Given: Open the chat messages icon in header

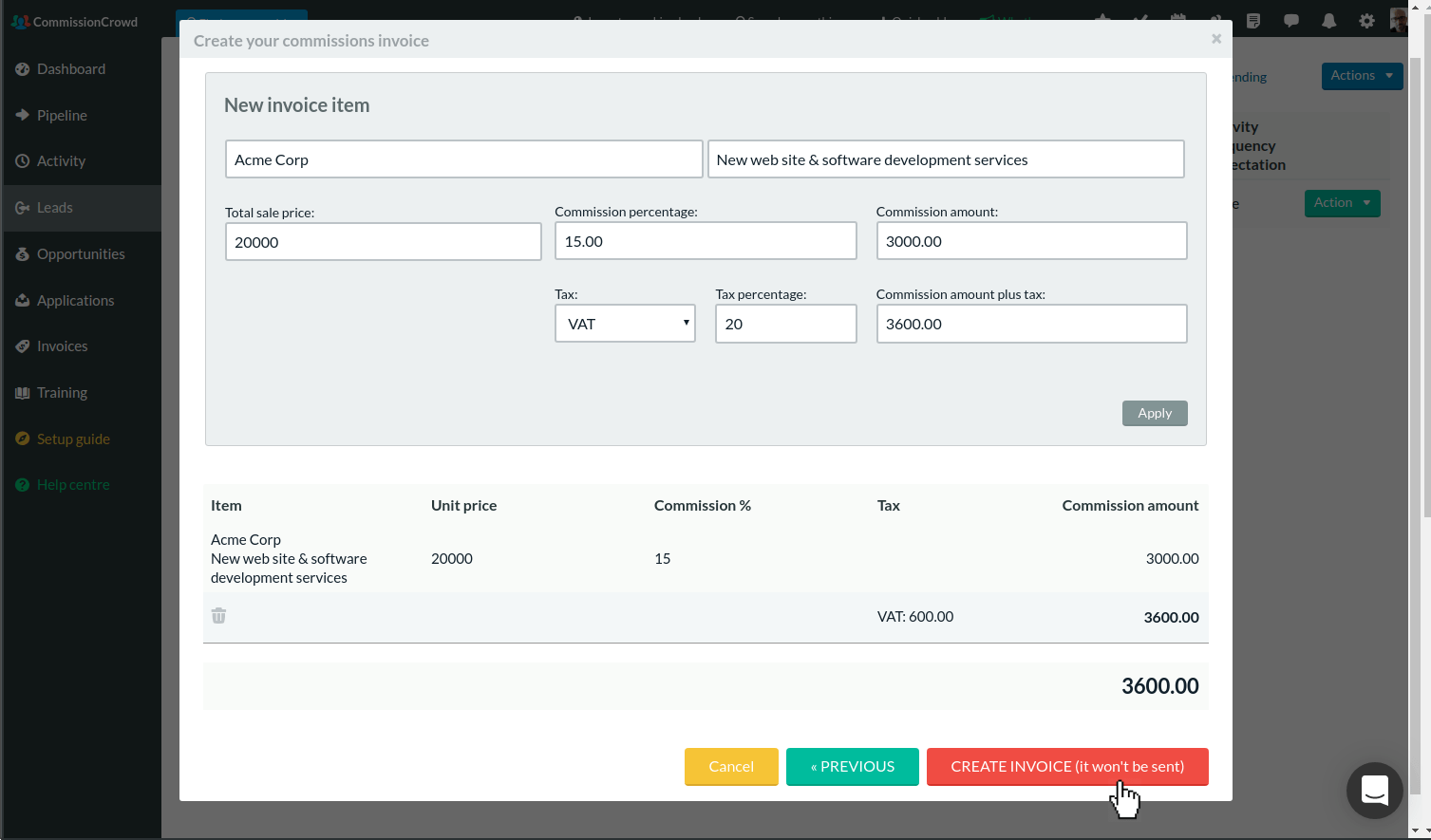Looking at the screenshot, I should 1290,20.
